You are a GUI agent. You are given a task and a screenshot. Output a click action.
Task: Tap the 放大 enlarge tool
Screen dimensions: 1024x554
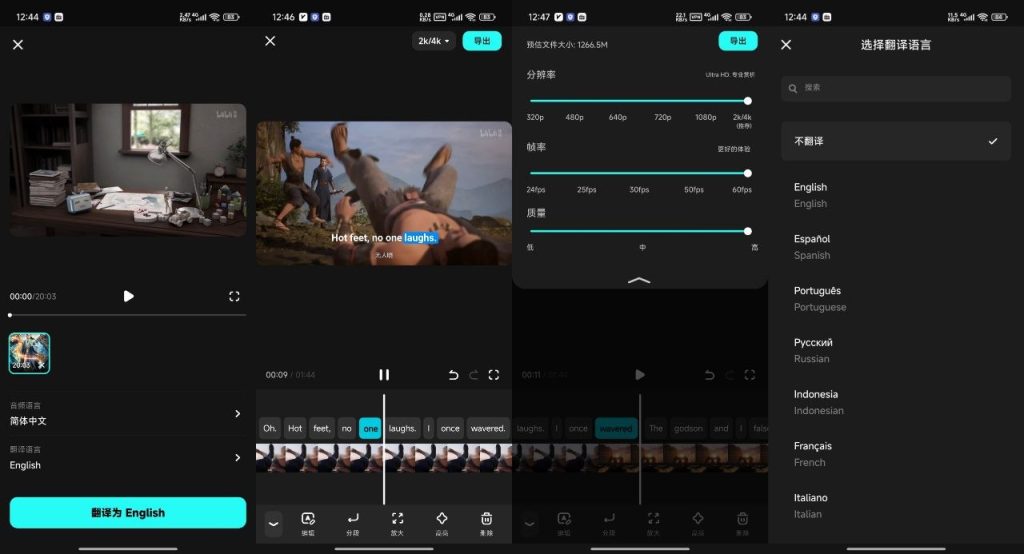click(x=397, y=523)
